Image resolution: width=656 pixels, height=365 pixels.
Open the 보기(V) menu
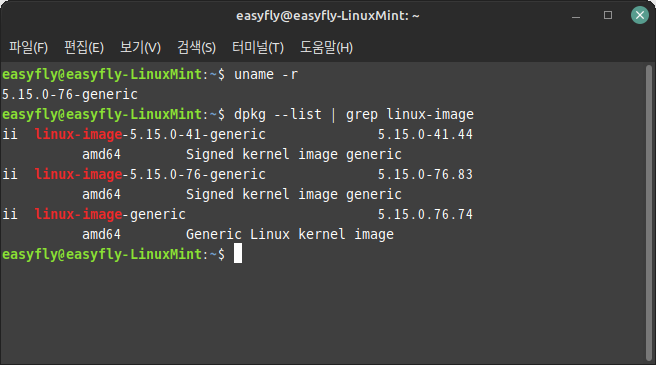pos(140,47)
